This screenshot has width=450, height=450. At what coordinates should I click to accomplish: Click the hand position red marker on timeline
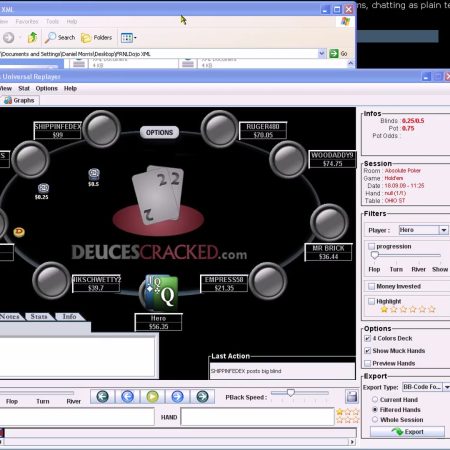2,433
